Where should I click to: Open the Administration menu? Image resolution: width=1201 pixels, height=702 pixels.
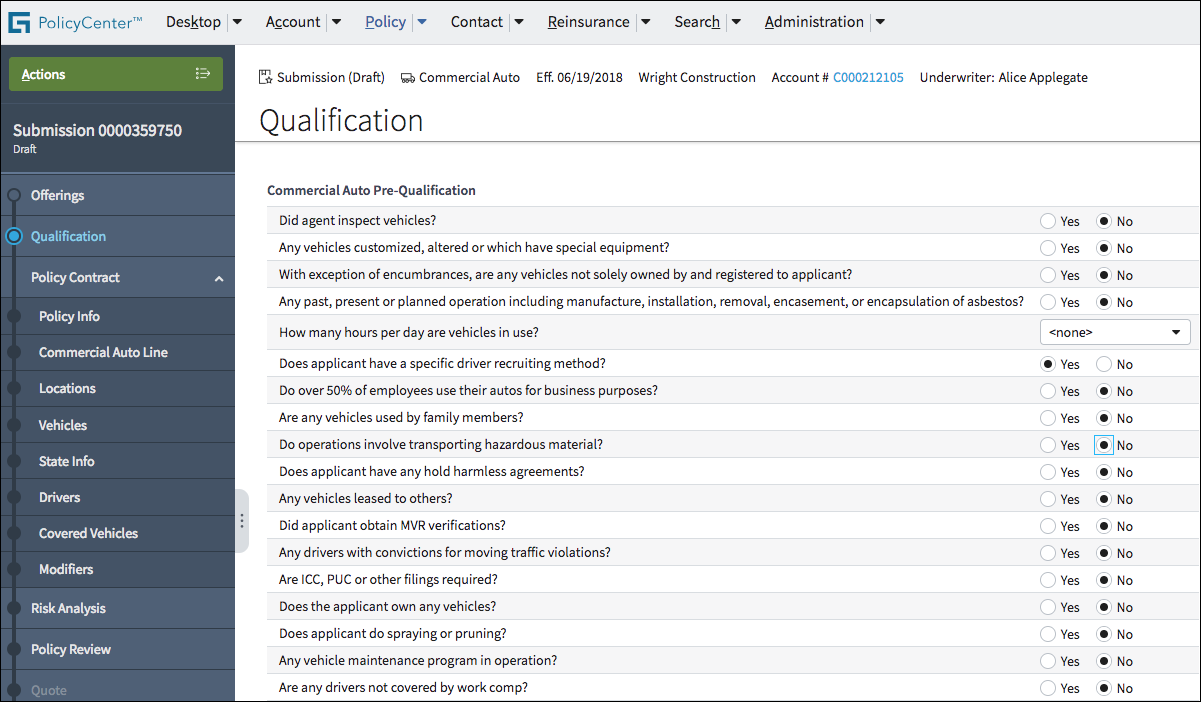tap(813, 22)
